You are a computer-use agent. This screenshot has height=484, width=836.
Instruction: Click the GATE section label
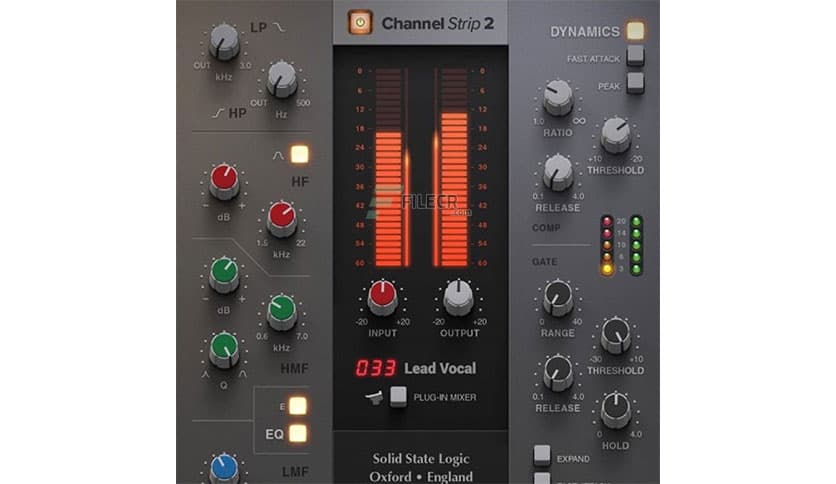point(544,262)
